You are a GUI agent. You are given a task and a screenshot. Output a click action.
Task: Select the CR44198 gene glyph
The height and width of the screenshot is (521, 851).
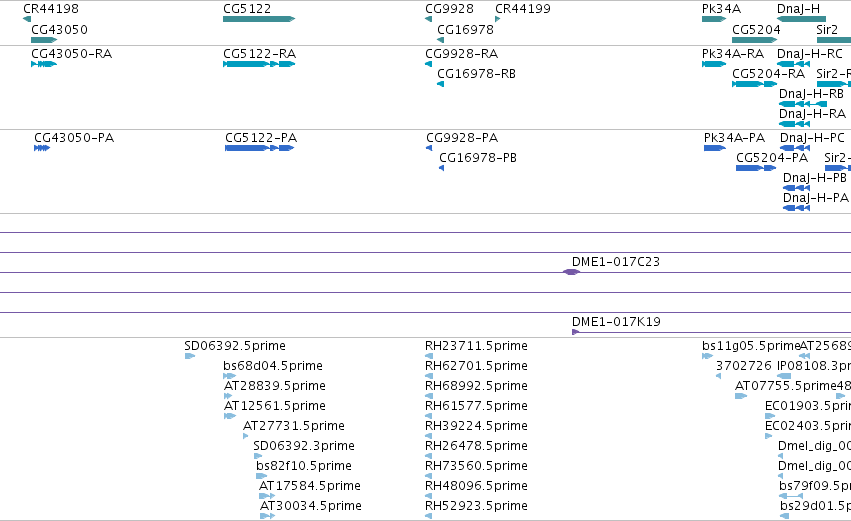(27, 19)
